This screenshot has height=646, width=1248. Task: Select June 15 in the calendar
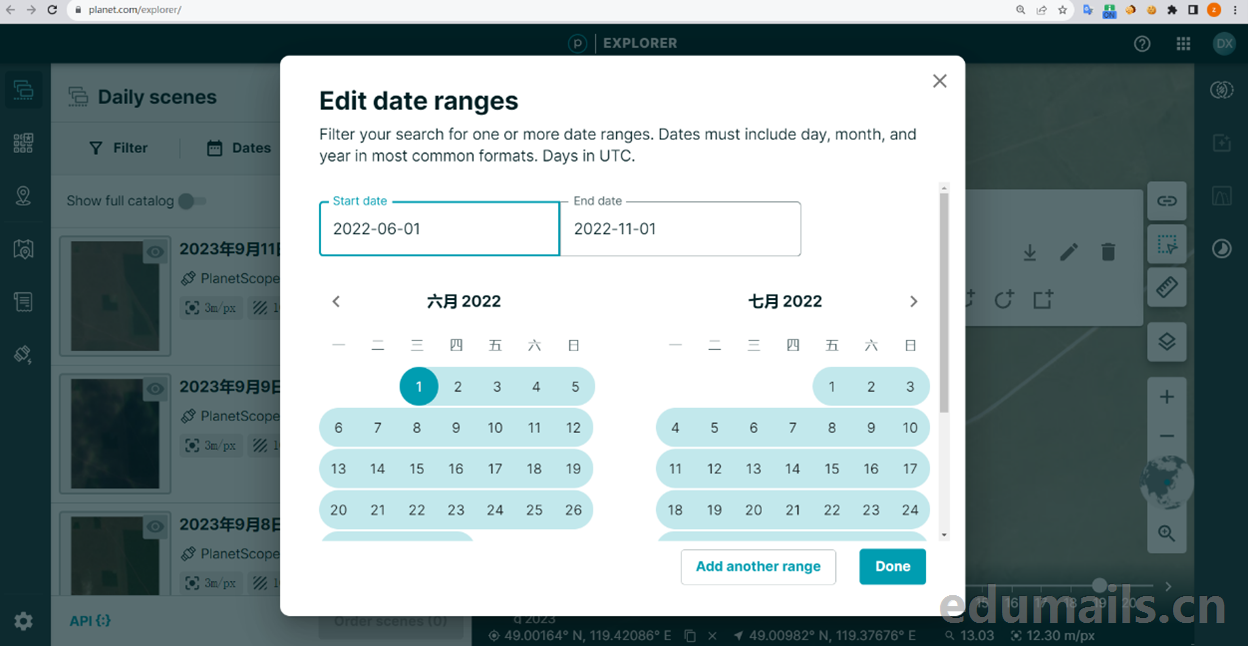click(417, 469)
